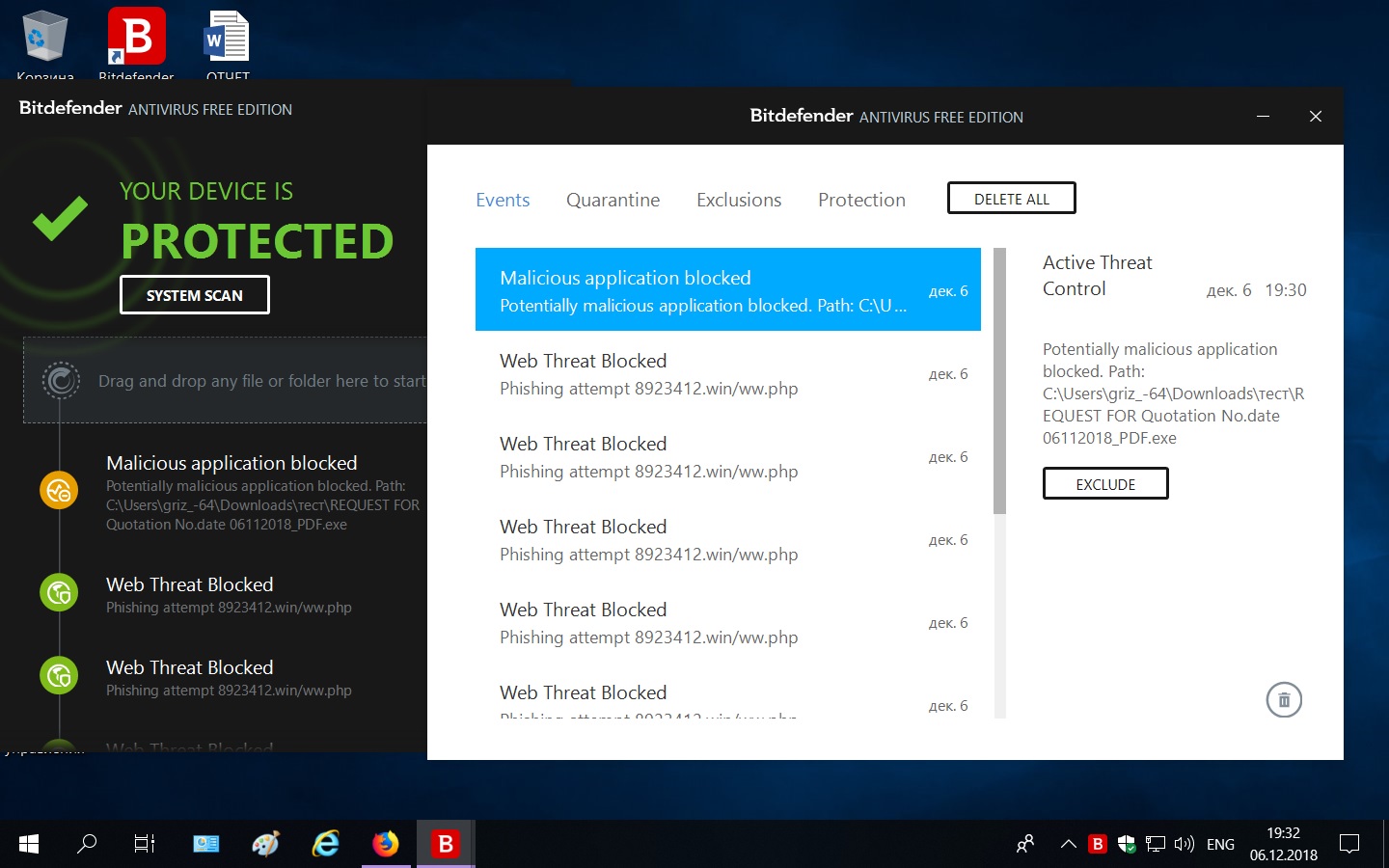This screenshot has height=868, width=1389.
Task: Open Internet Explorer from the taskbar
Action: click(x=326, y=844)
